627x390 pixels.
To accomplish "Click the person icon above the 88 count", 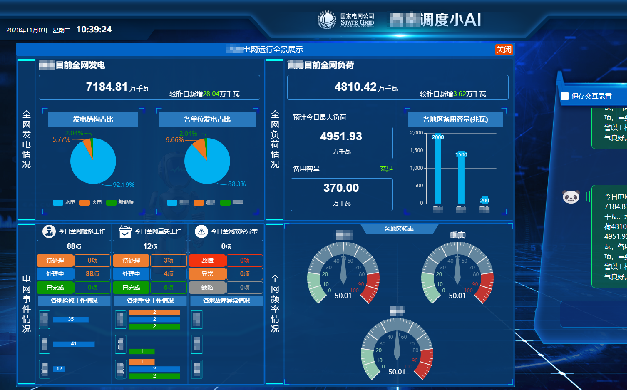I will [x=48, y=231].
